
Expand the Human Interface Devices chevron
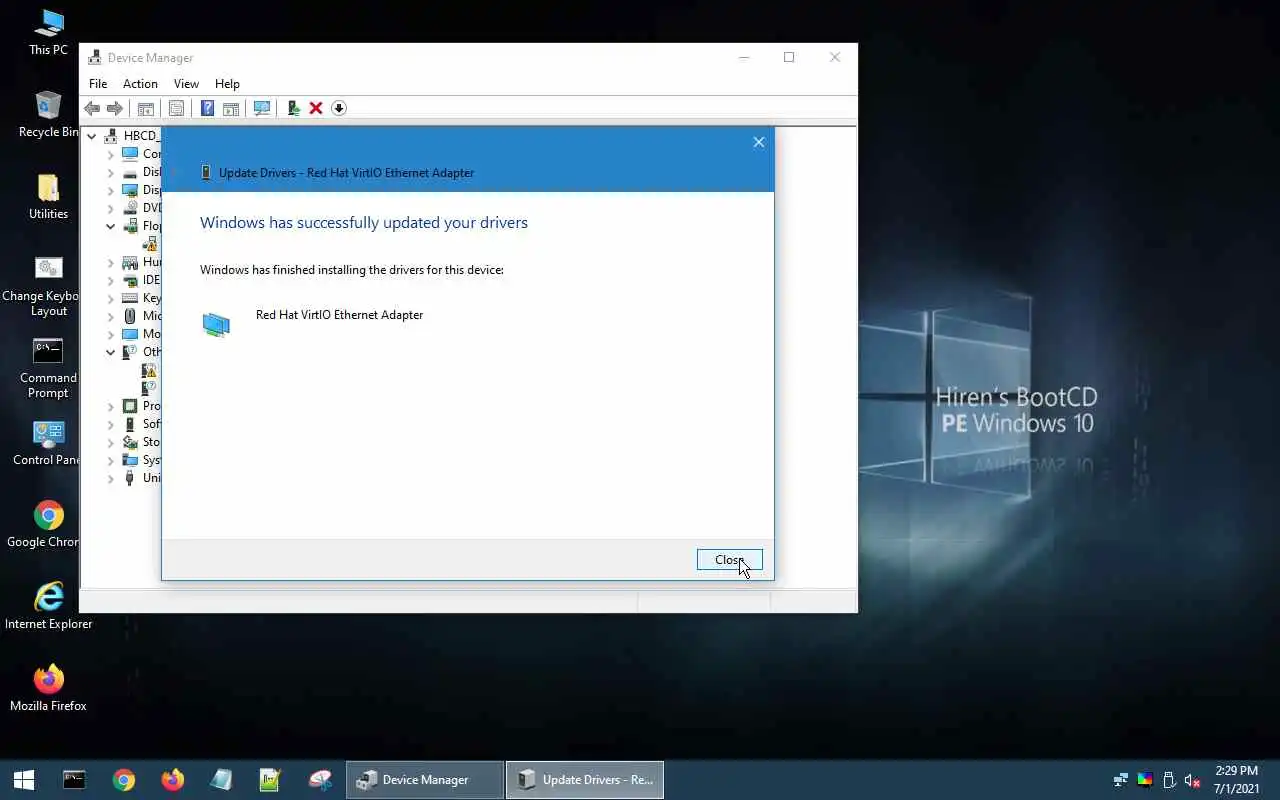pyautogui.click(x=111, y=262)
